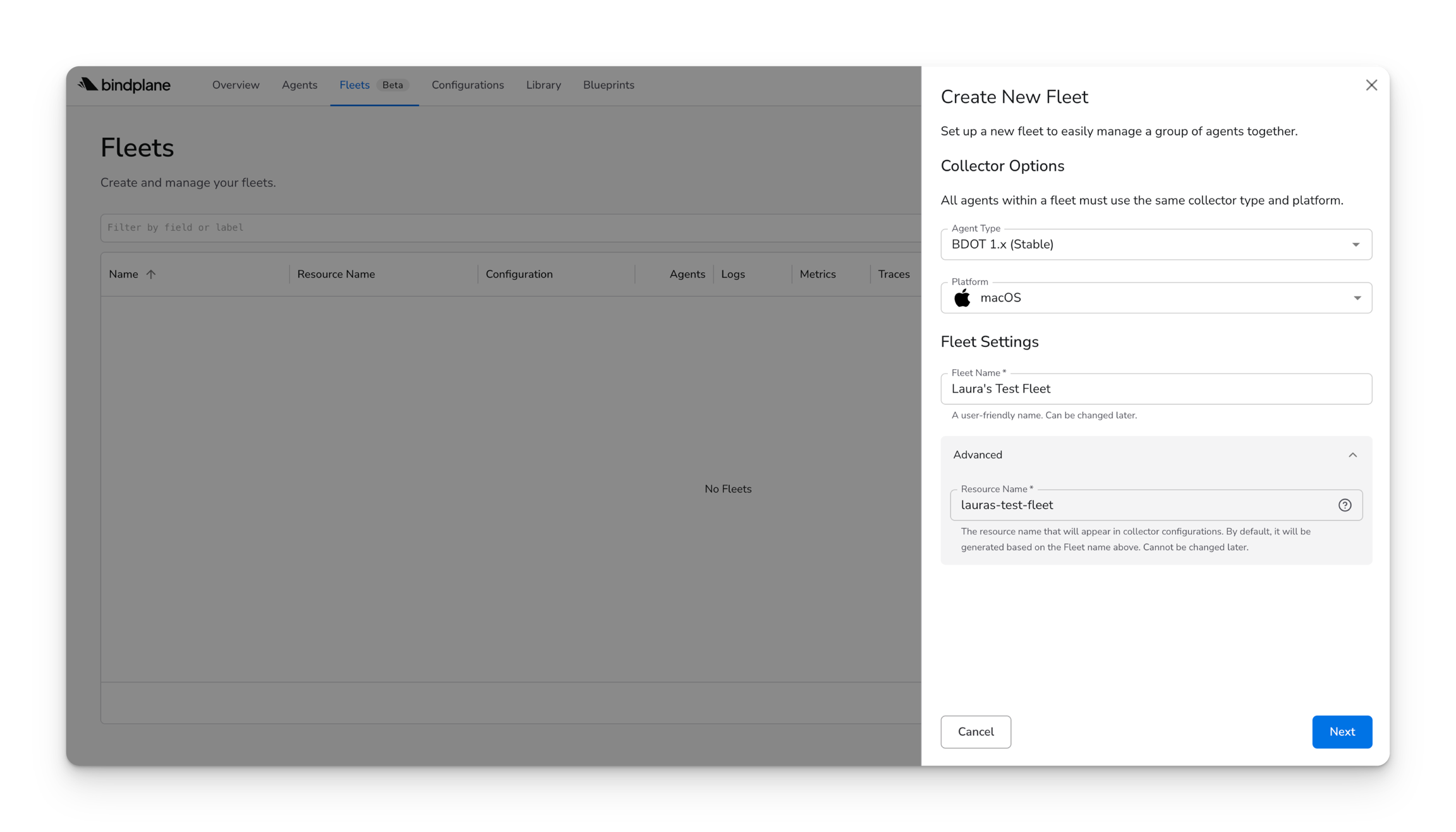Open the Platform dropdown
1456x832 pixels.
click(1156, 298)
